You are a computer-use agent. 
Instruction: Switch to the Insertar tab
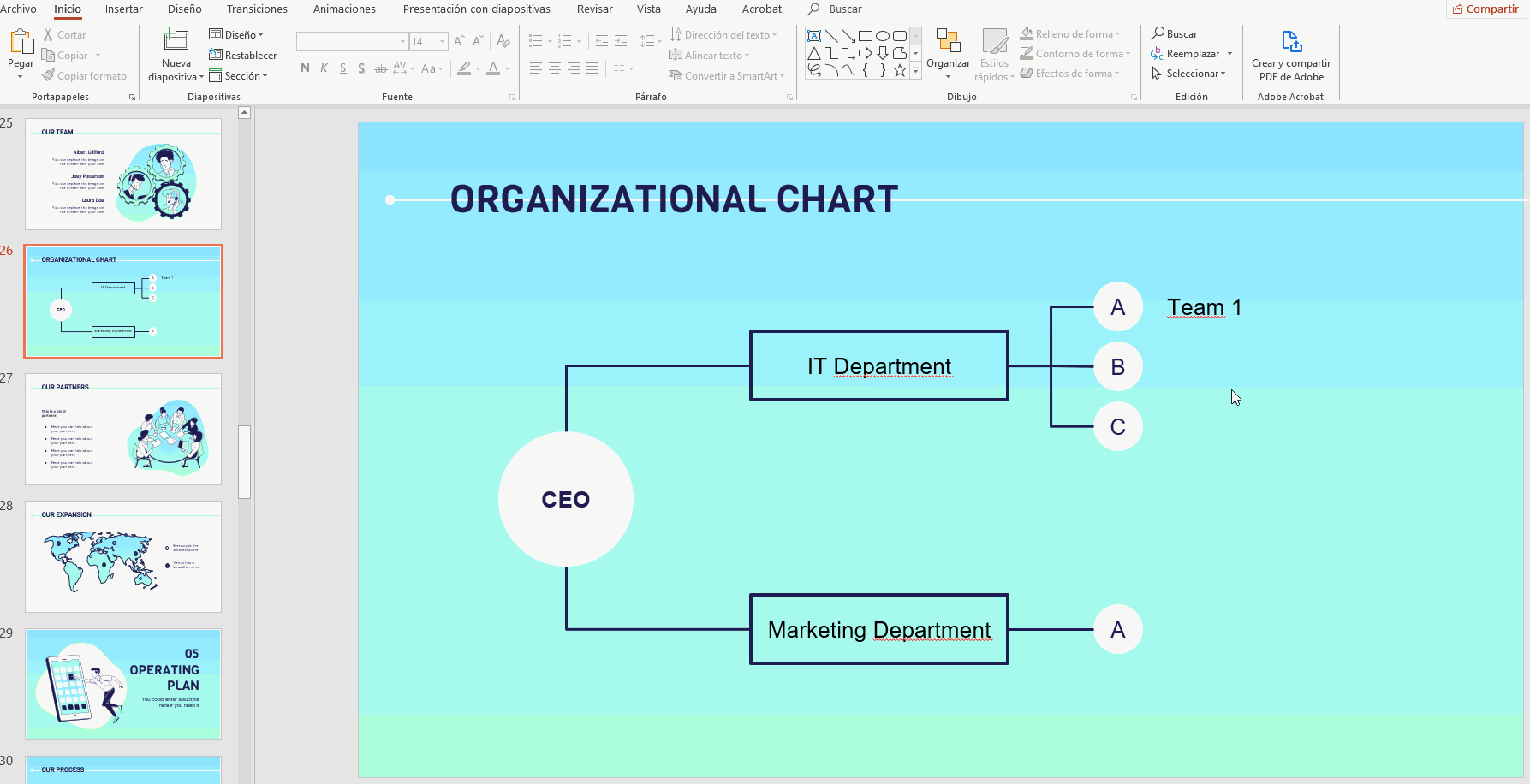click(x=124, y=9)
